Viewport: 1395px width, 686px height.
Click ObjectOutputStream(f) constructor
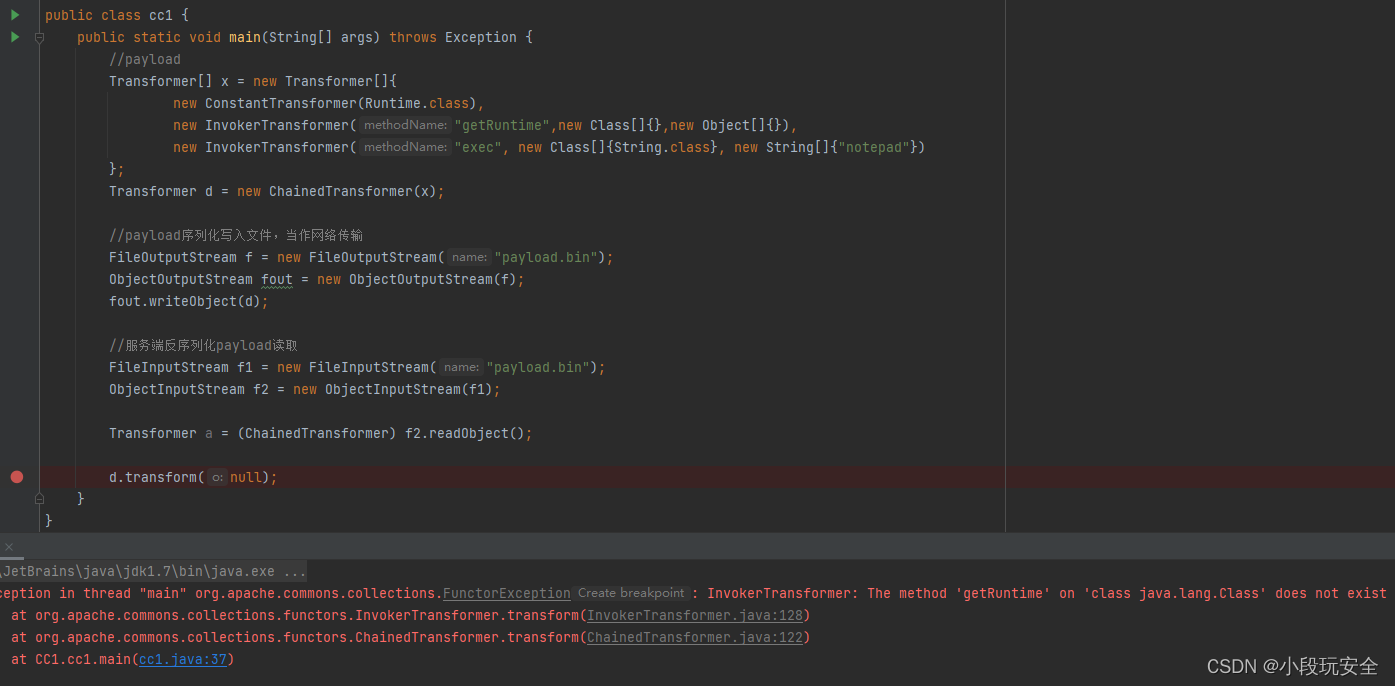point(433,279)
